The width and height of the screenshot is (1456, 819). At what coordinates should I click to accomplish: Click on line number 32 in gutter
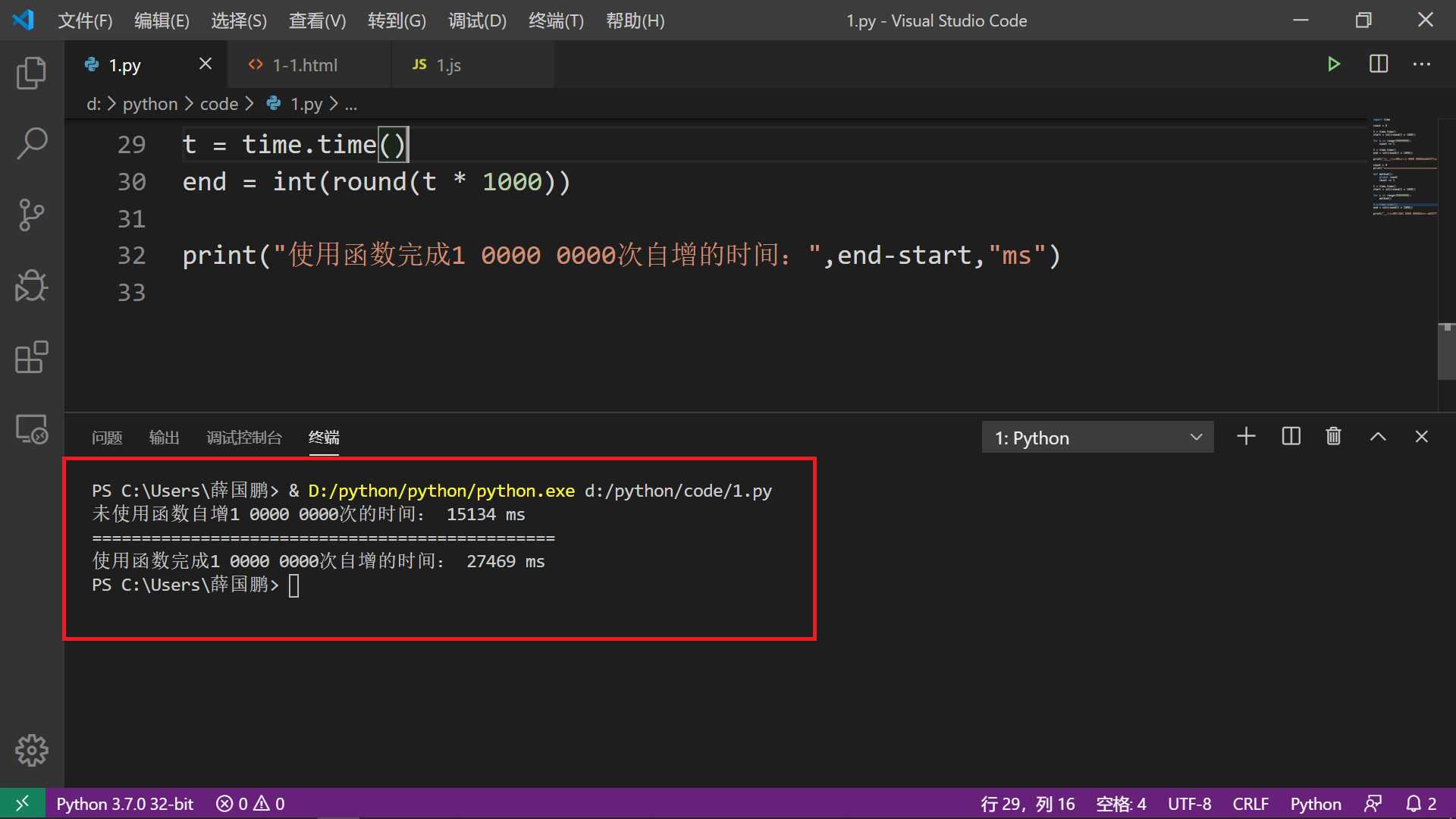click(131, 256)
